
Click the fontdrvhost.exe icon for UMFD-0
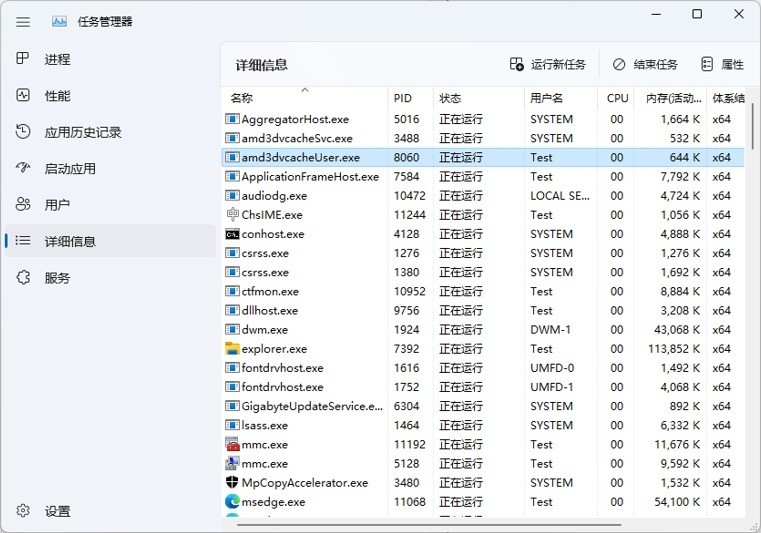pyautogui.click(x=232, y=367)
